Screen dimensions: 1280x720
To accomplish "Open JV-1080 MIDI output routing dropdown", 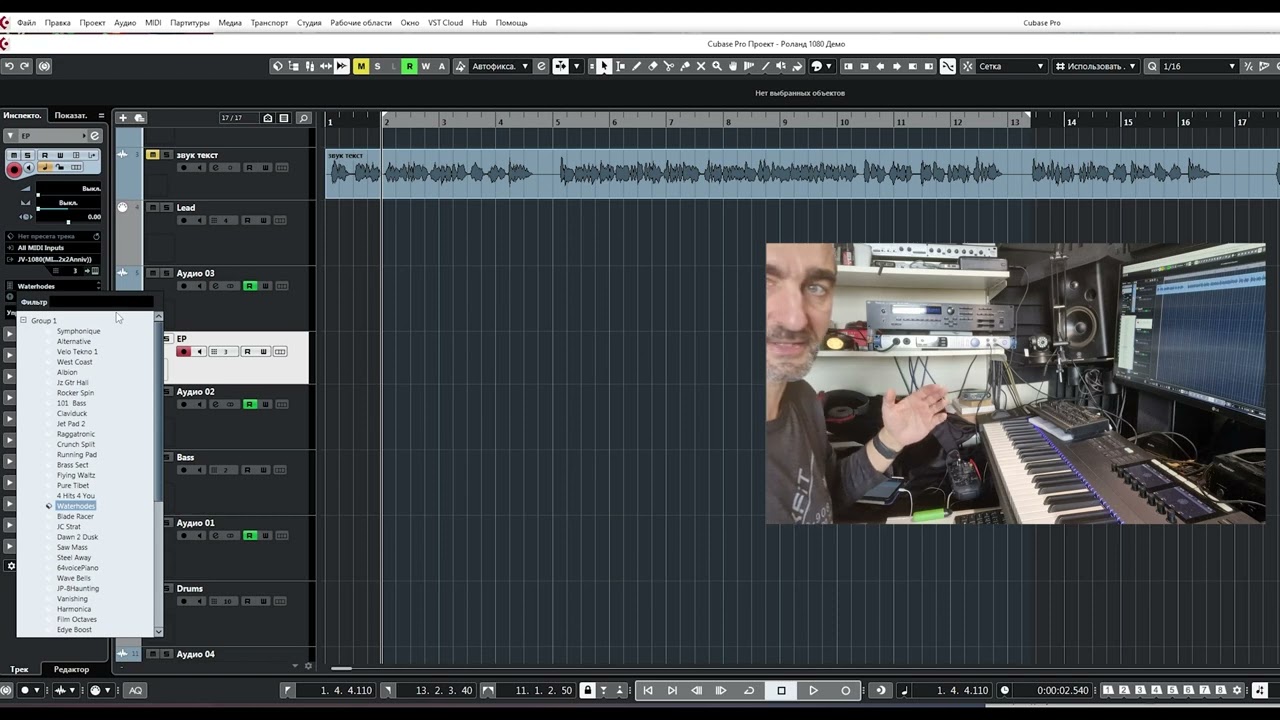I will (x=55, y=259).
